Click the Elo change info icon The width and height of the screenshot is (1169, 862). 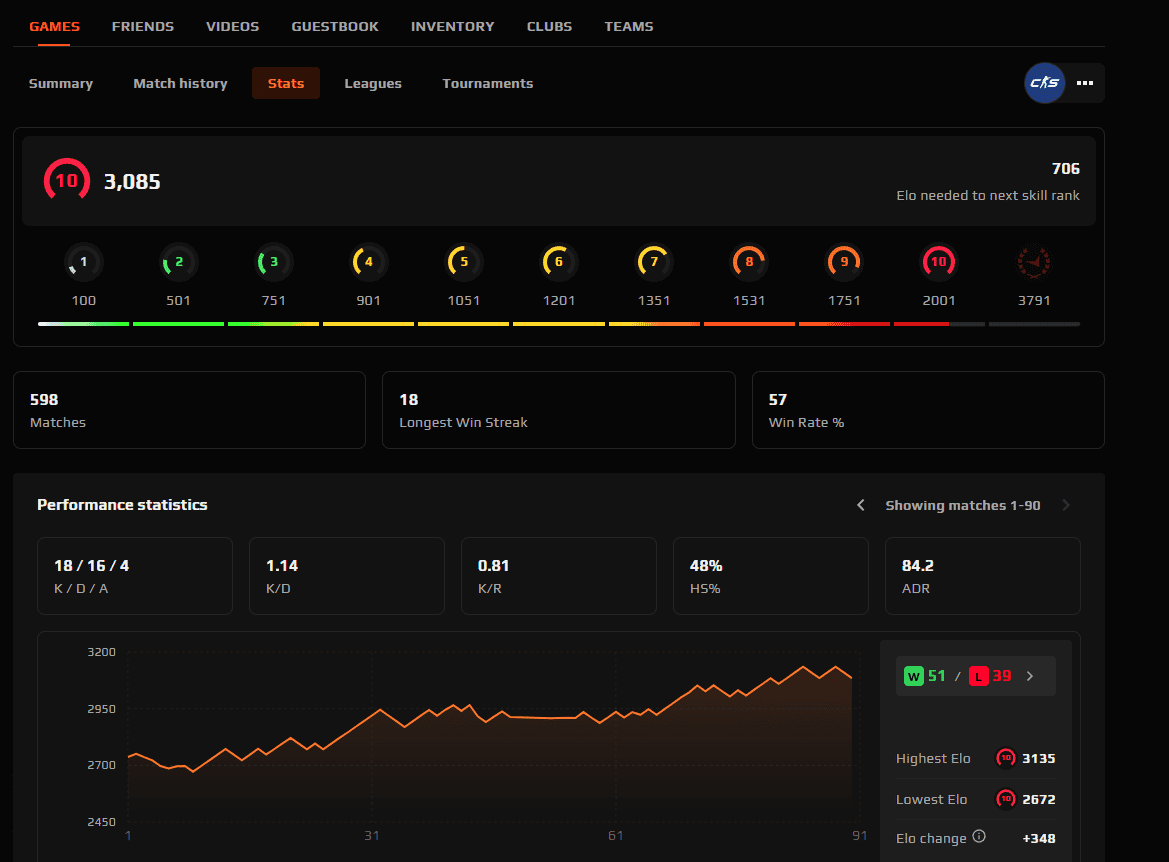[x=979, y=837]
